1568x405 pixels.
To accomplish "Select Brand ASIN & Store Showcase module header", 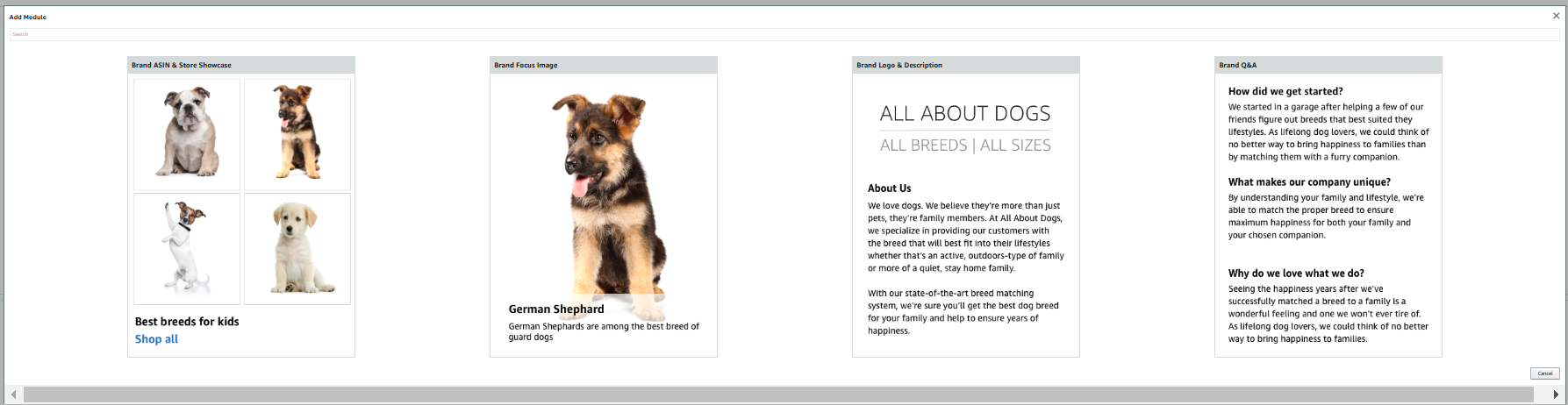I will coord(241,65).
